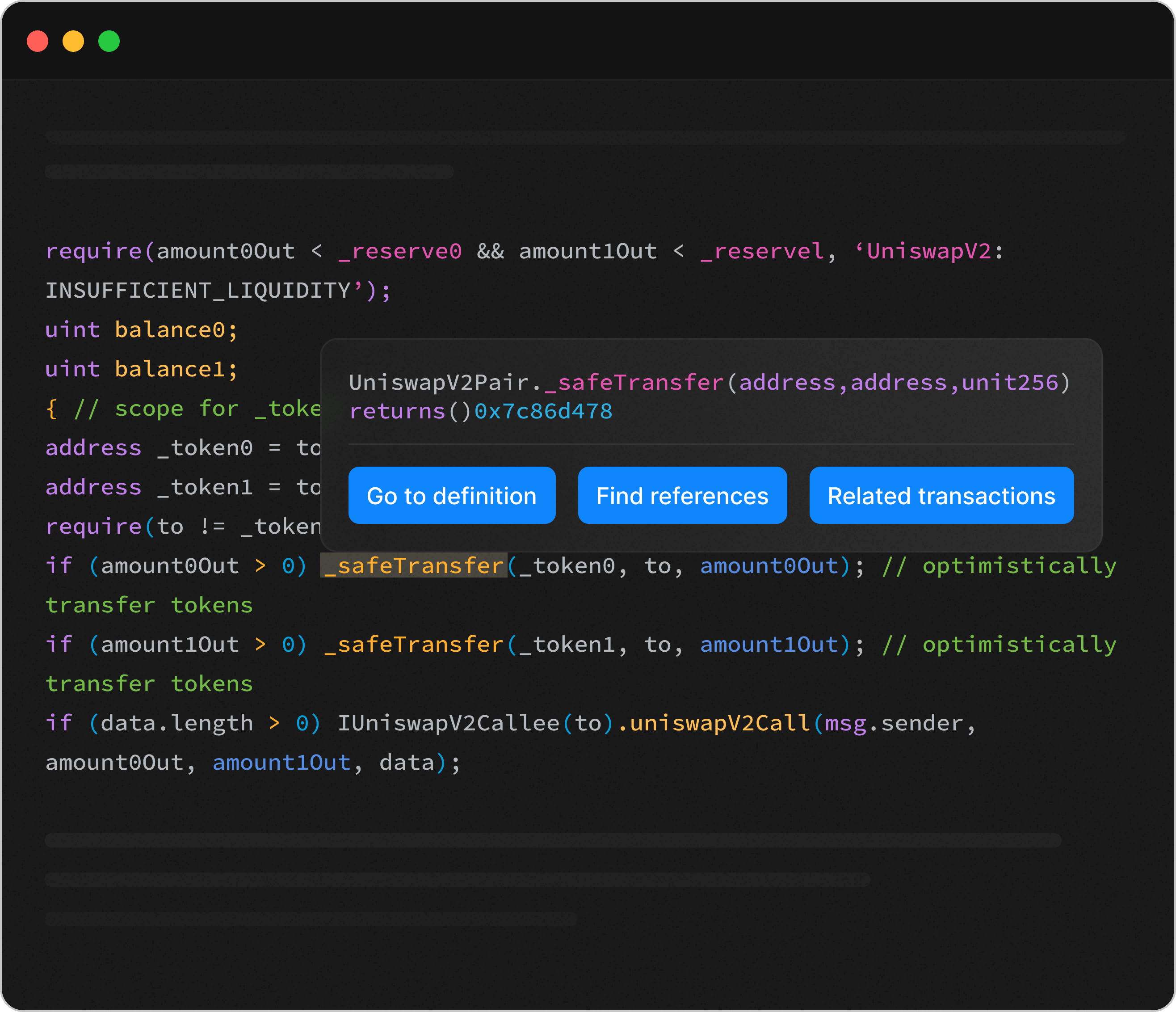Click the '// scope for _toke' comment
The image size is (1176, 1012).
[x=197, y=409]
